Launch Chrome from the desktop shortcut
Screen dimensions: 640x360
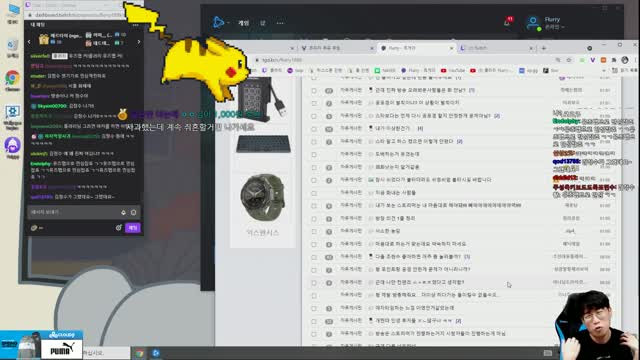[13, 79]
